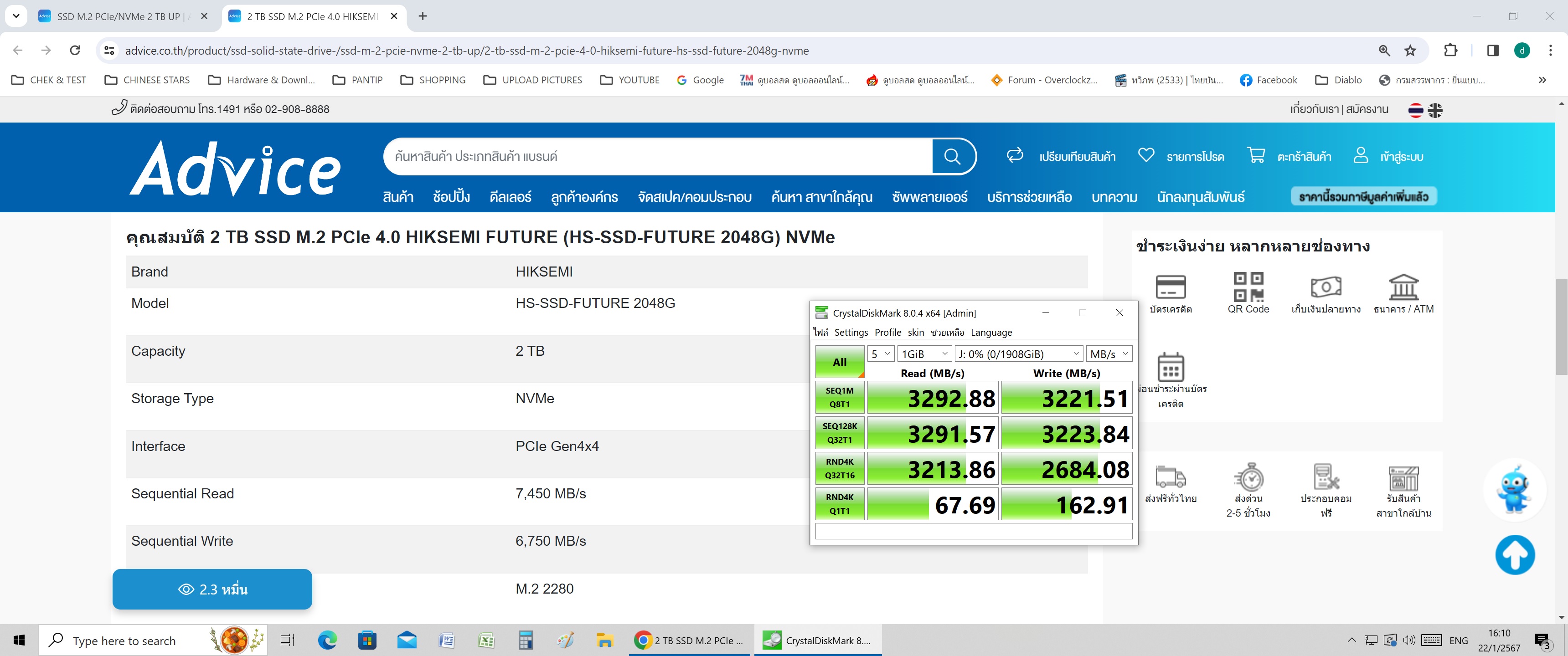The width and height of the screenshot is (1568, 656).
Task: Open Settings menu in CrystalDiskMark
Action: [851, 332]
